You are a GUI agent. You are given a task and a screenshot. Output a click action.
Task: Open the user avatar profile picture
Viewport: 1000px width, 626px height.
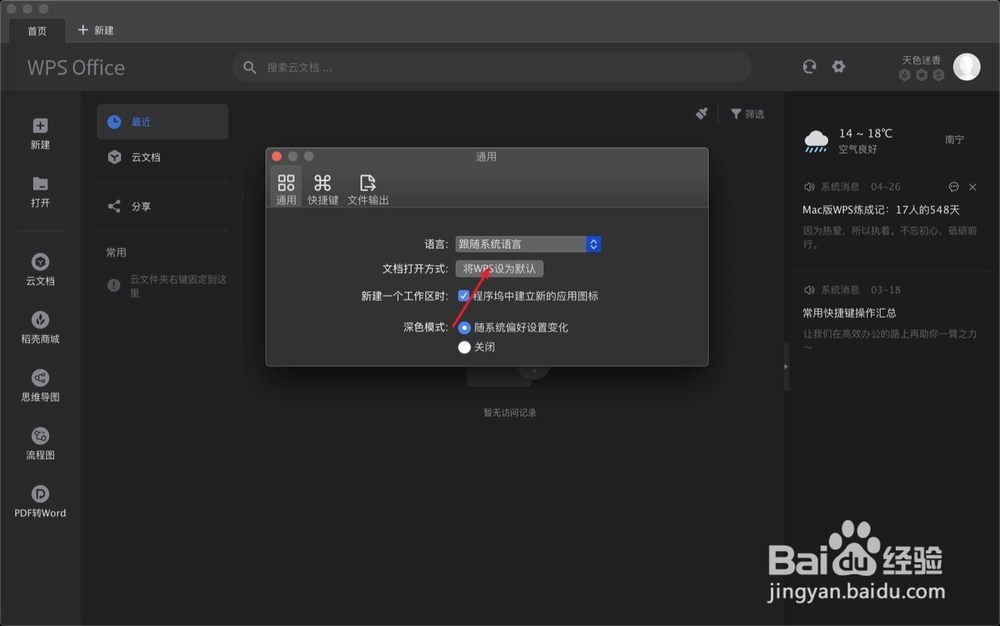pyautogui.click(x=966, y=67)
